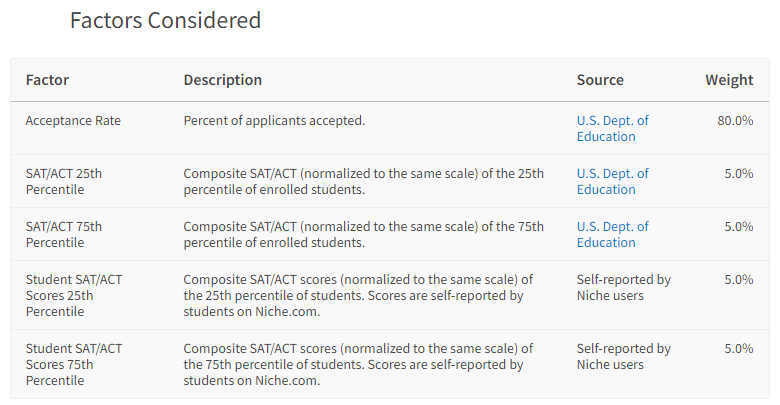Select the 80.0% weight value
This screenshot has height=405, width=780.
735,120
